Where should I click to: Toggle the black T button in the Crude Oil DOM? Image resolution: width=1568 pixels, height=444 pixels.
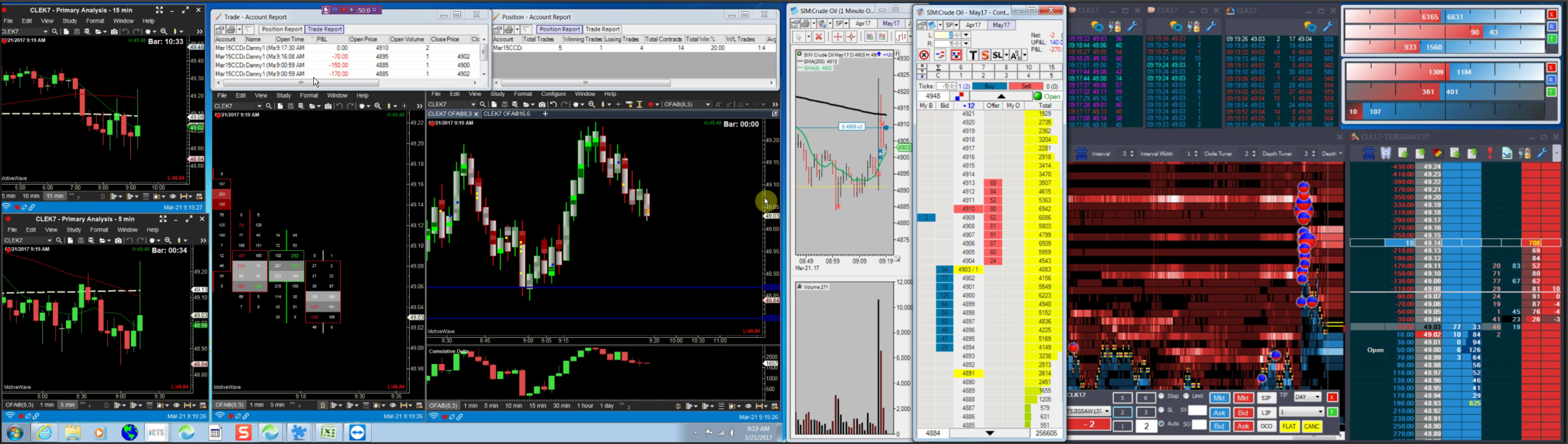[x=973, y=55]
